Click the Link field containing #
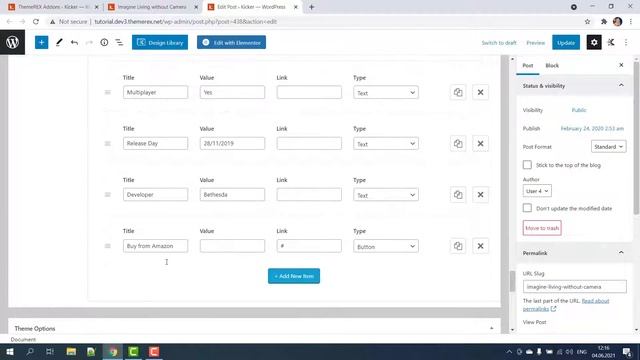Screen dimensions: 640x360 309,246
